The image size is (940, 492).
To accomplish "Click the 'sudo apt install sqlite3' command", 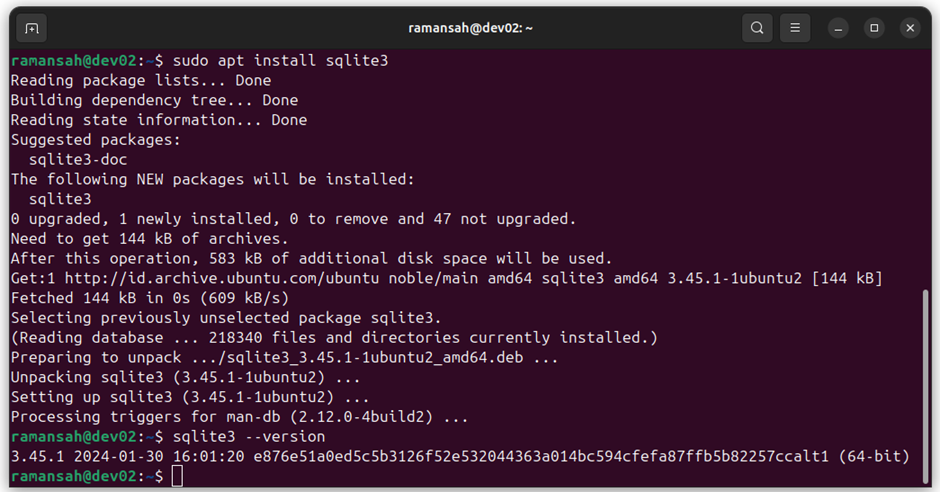I will point(281,61).
